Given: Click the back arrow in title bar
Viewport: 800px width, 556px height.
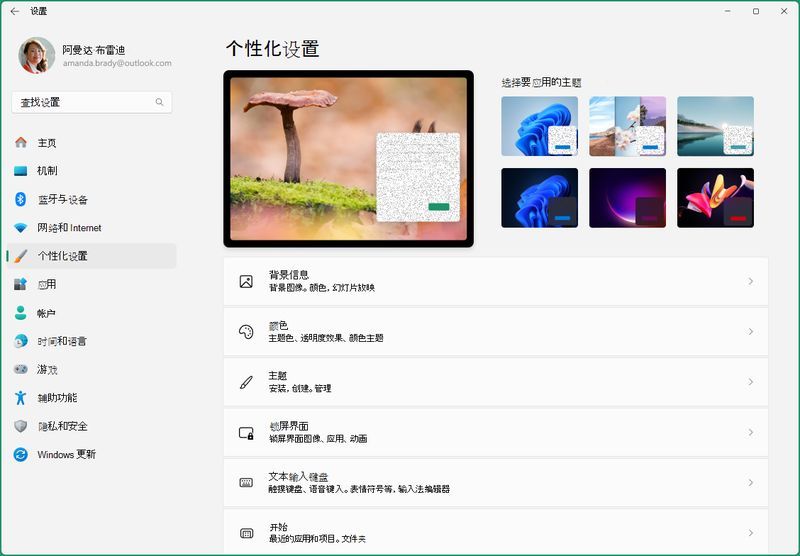Looking at the screenshot, I should pos(14,11).
